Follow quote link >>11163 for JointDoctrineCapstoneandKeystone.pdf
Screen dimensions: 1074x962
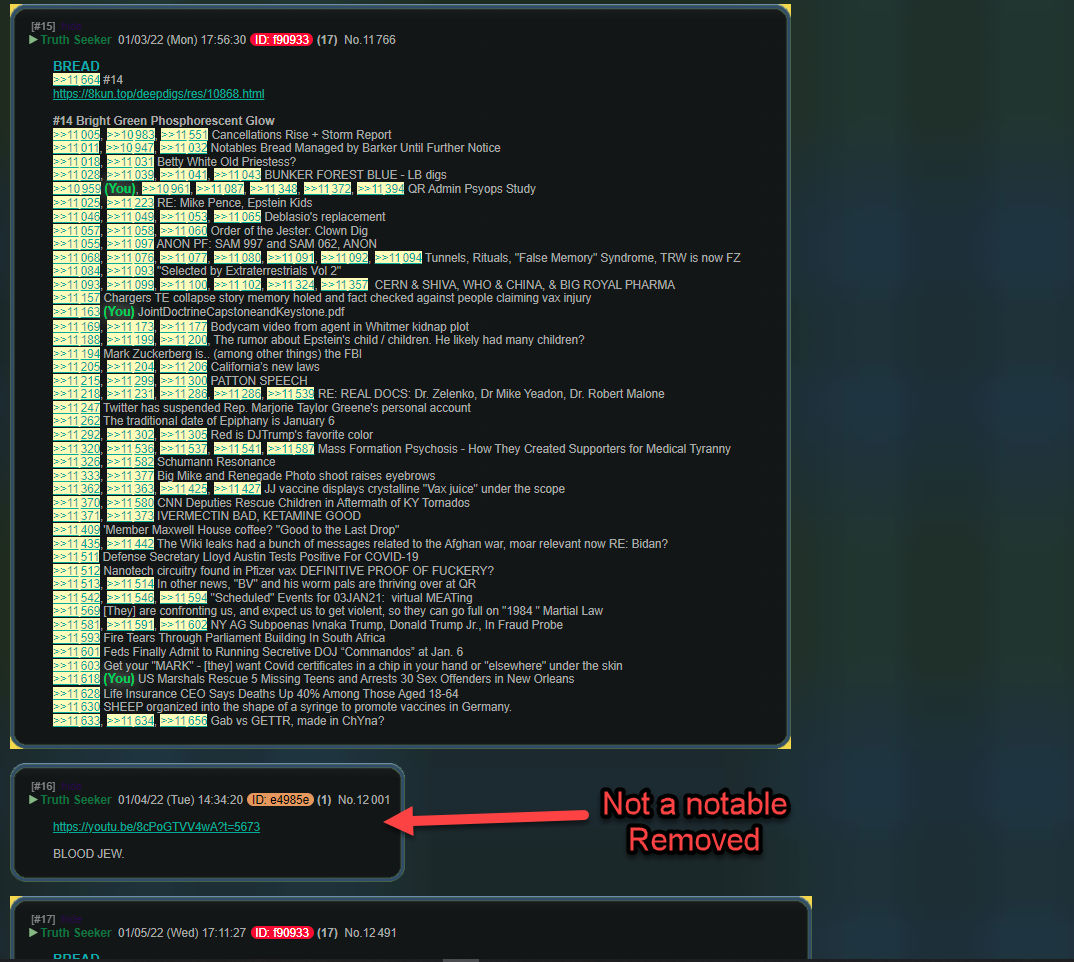pos(77,312)
